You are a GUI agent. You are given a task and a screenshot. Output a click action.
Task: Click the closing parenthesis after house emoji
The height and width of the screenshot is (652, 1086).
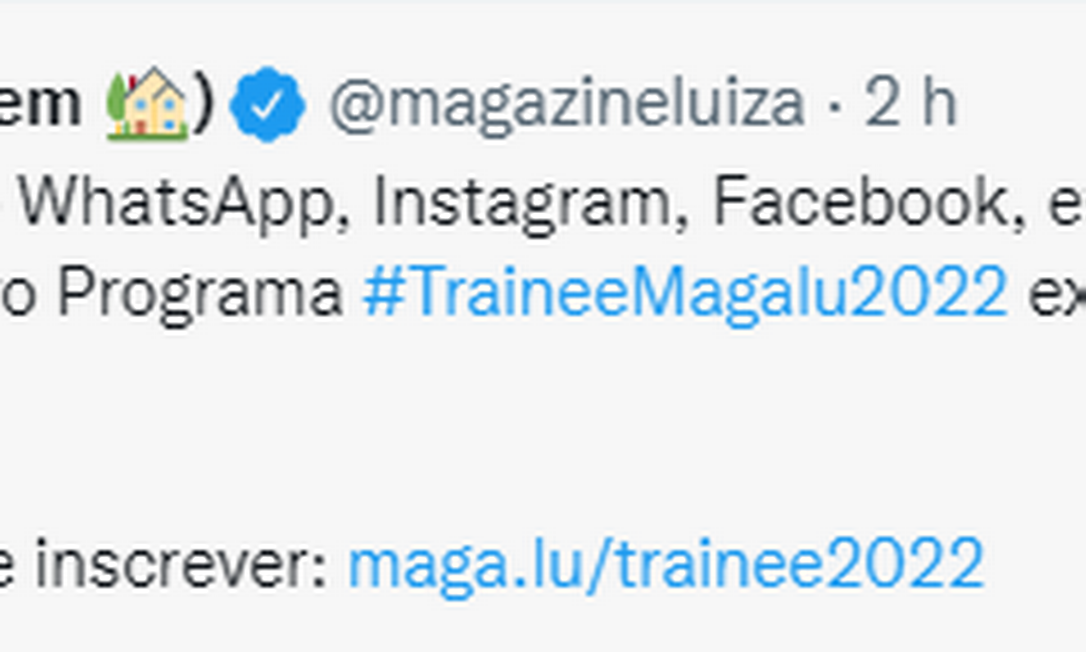click(x=203, y=103)
